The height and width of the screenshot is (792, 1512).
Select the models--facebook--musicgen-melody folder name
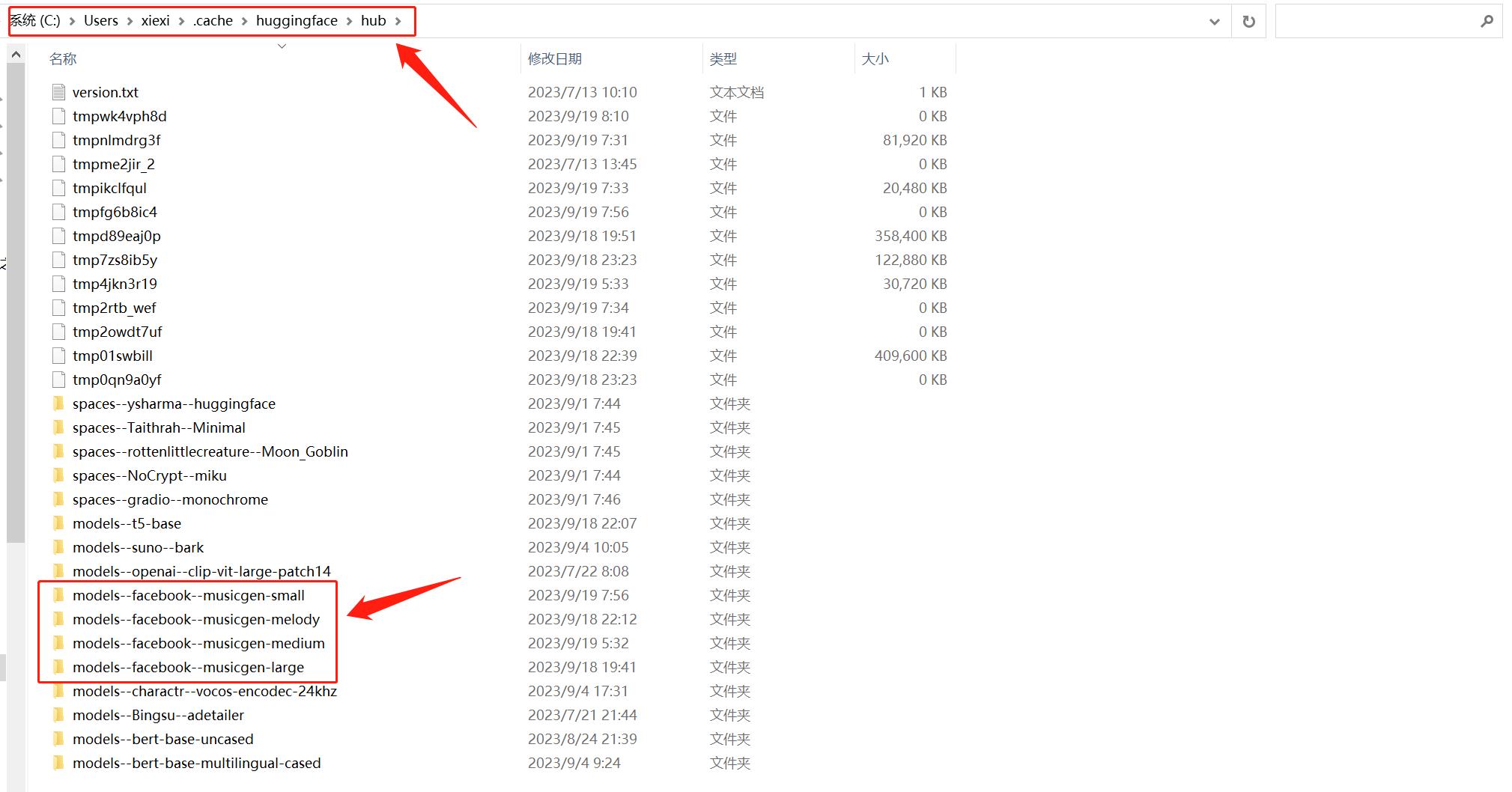click(x=196, y=619)
